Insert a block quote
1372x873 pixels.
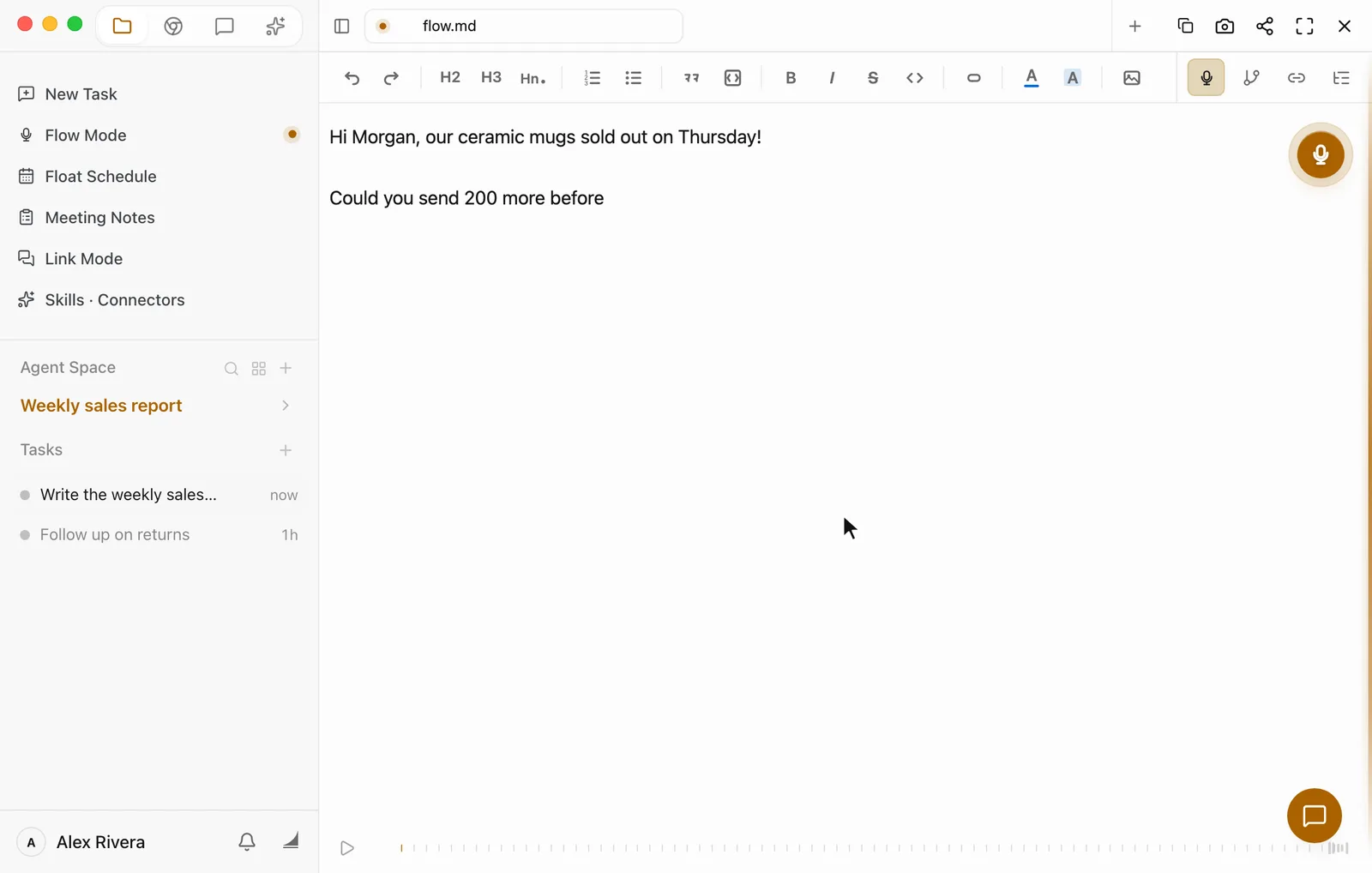point(691,78)
